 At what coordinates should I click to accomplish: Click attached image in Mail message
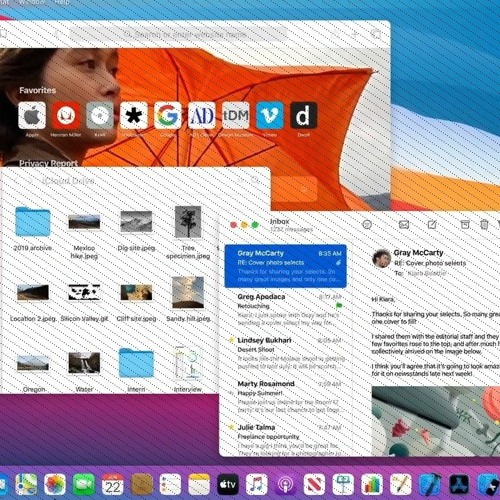[436, 421]
